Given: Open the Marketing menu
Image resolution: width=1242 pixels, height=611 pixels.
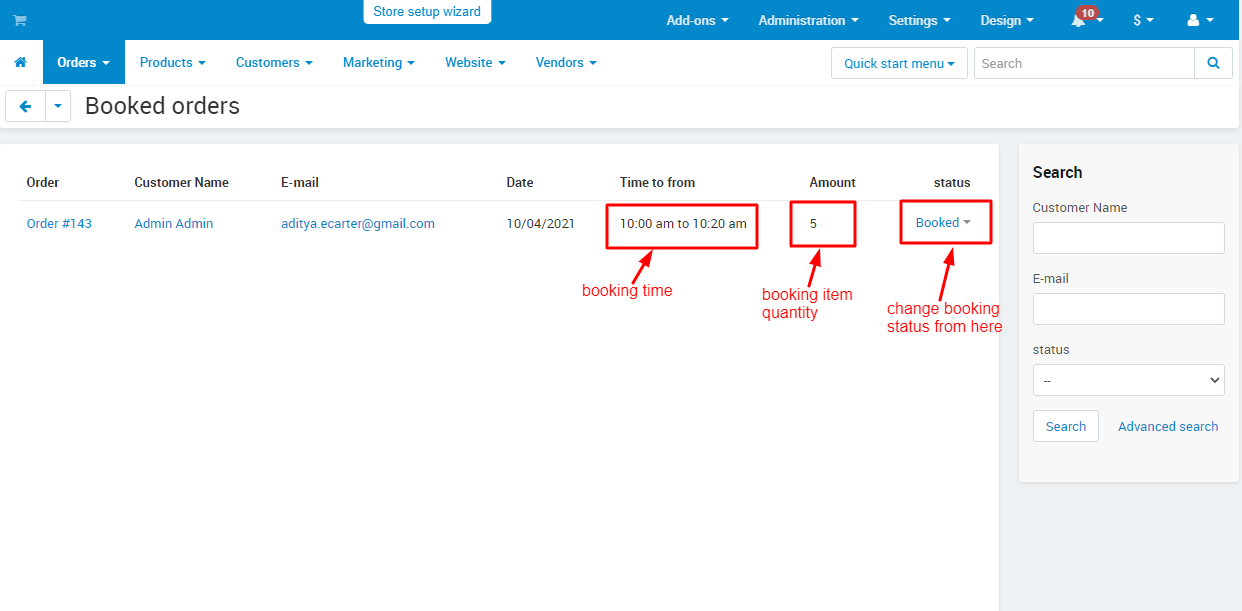Looking at the screenshot, I should click(x=379, y=62).
